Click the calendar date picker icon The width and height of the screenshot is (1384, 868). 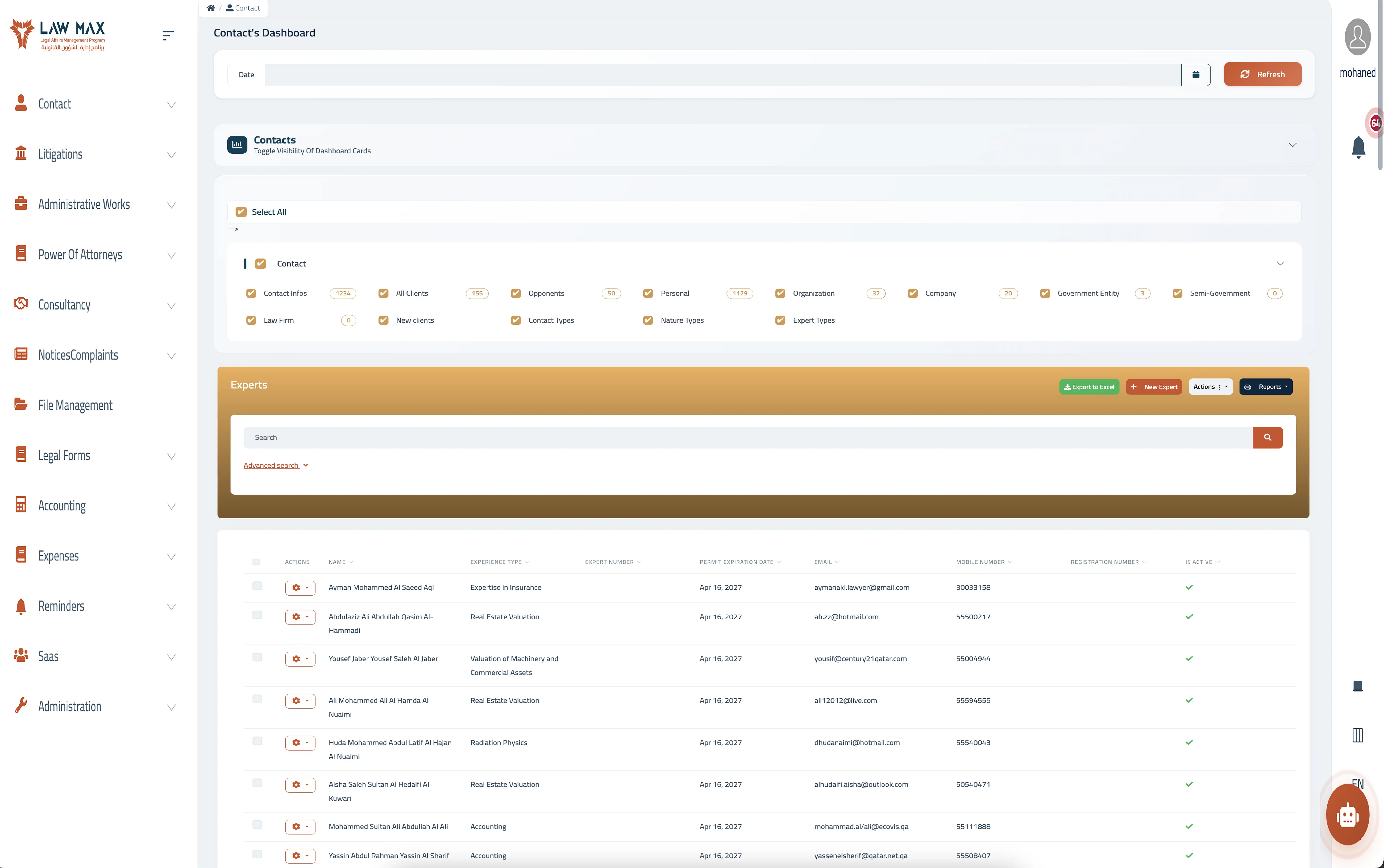click(1196, 75)
